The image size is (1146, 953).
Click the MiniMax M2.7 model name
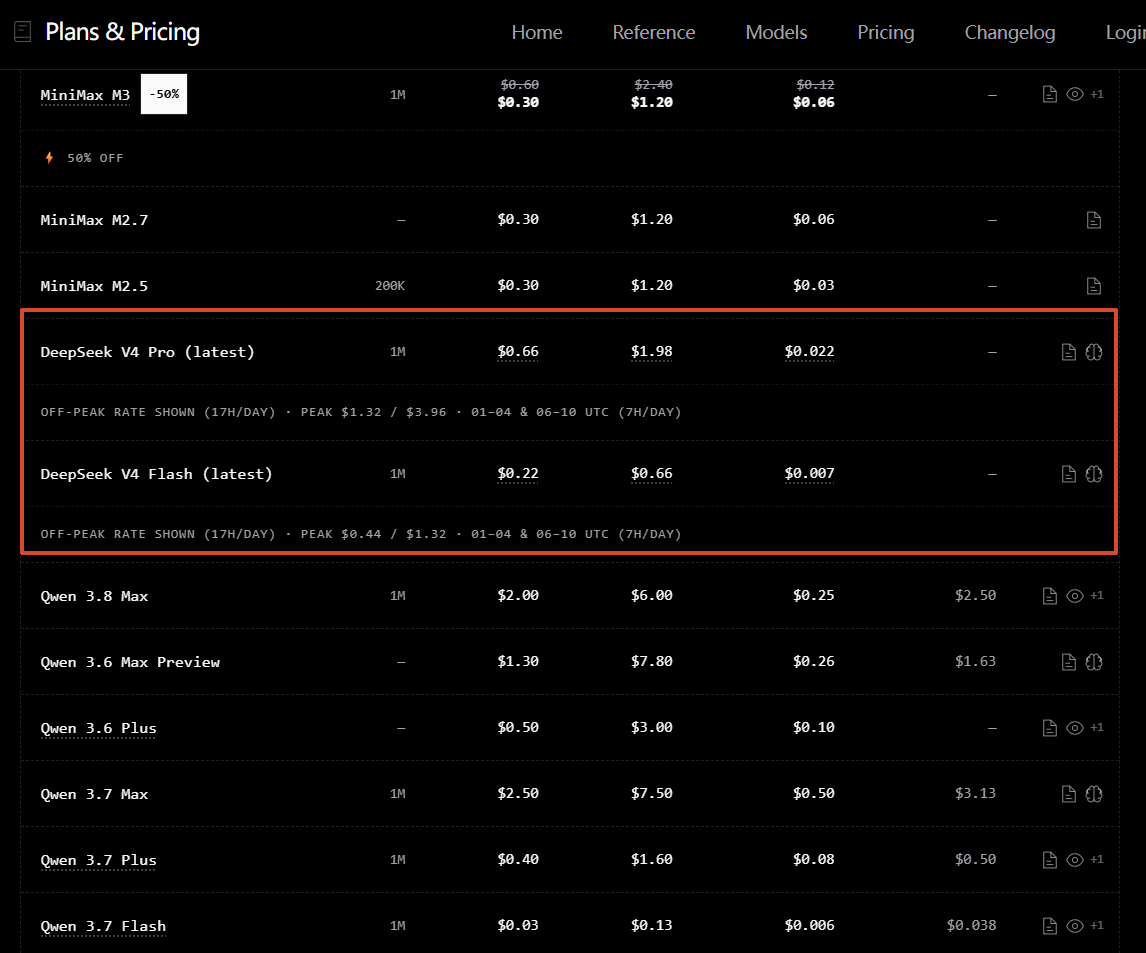pos(94,220)
